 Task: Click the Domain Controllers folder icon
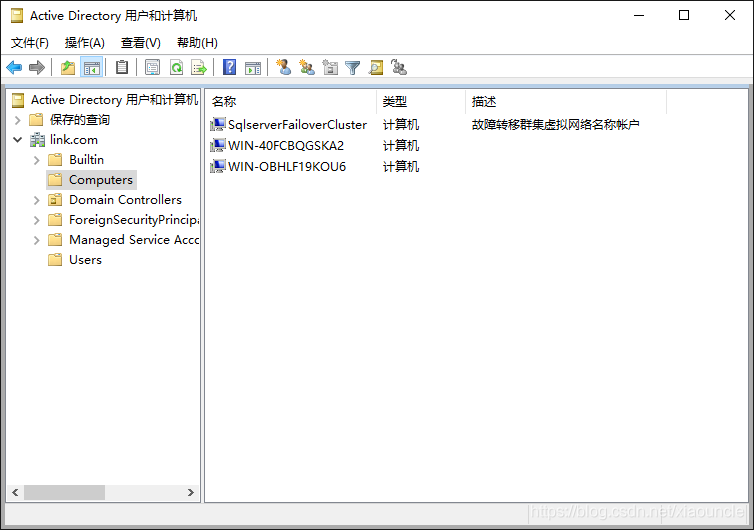pyautogui.click(x=55, y=200)
